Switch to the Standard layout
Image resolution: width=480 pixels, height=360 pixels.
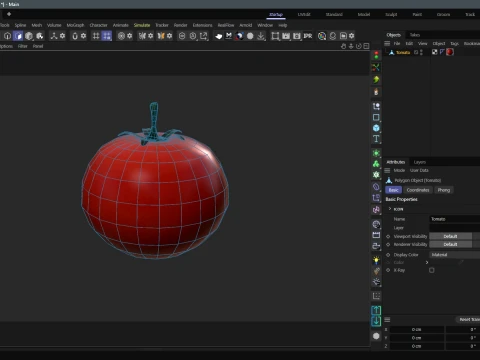[x=334, y=14]
